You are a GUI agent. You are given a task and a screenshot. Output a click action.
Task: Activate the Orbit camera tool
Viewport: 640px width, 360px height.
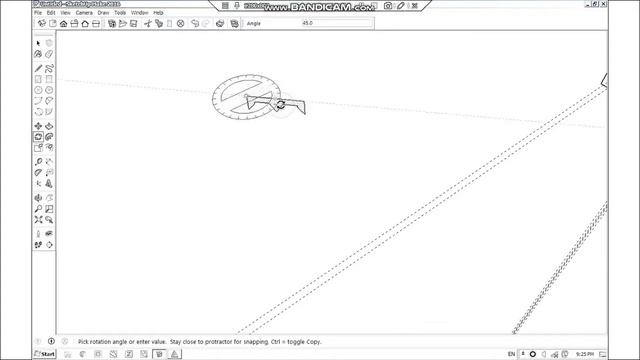point(38,198)
